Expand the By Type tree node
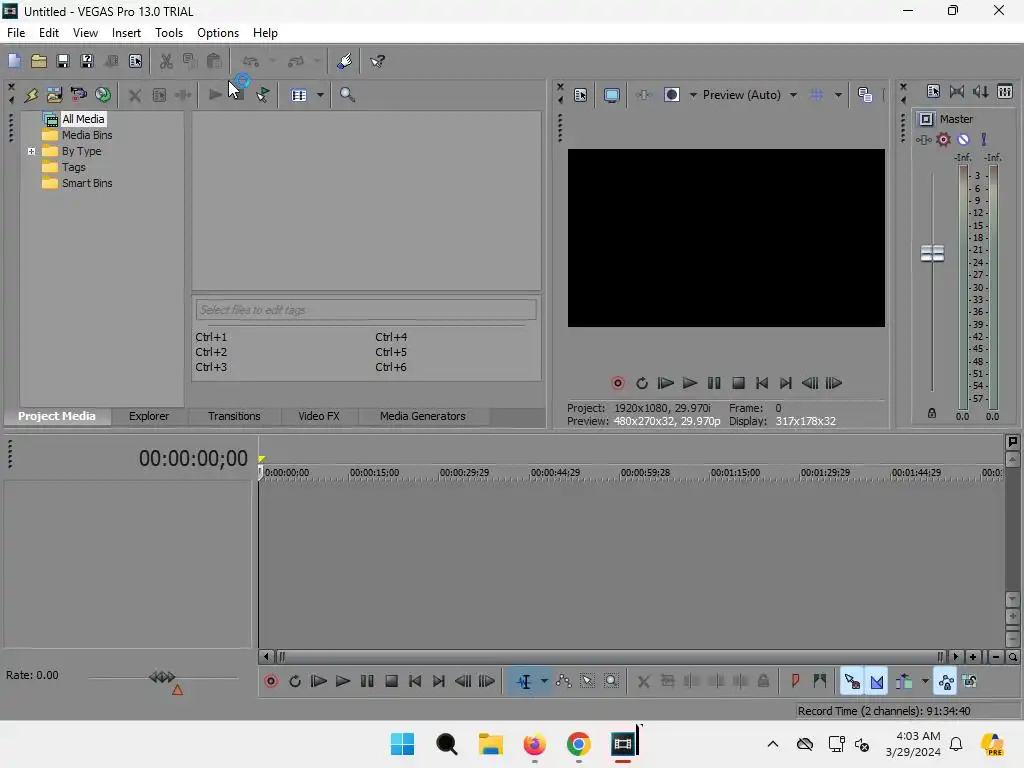Image resolution: width=1024 pixels, height=768 pixels. coord(31,152)
